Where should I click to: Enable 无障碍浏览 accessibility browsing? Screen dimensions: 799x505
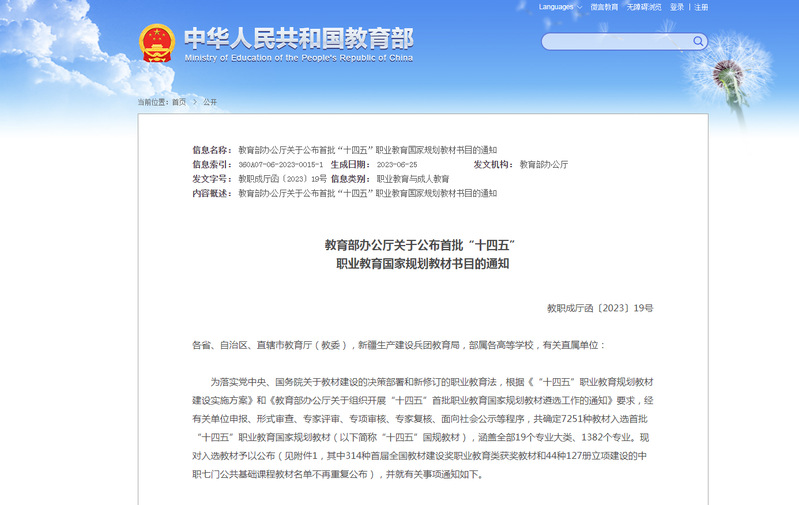(x=645, y=7)
